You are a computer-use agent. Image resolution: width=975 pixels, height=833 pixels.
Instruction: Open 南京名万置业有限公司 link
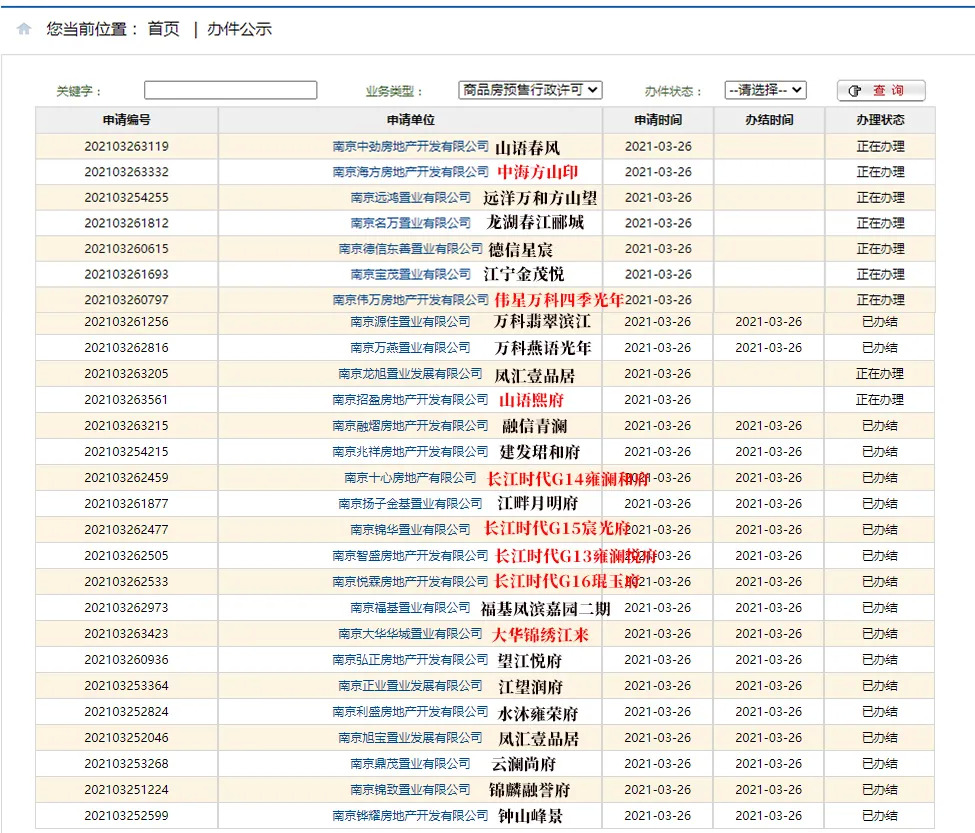(410, 223)
